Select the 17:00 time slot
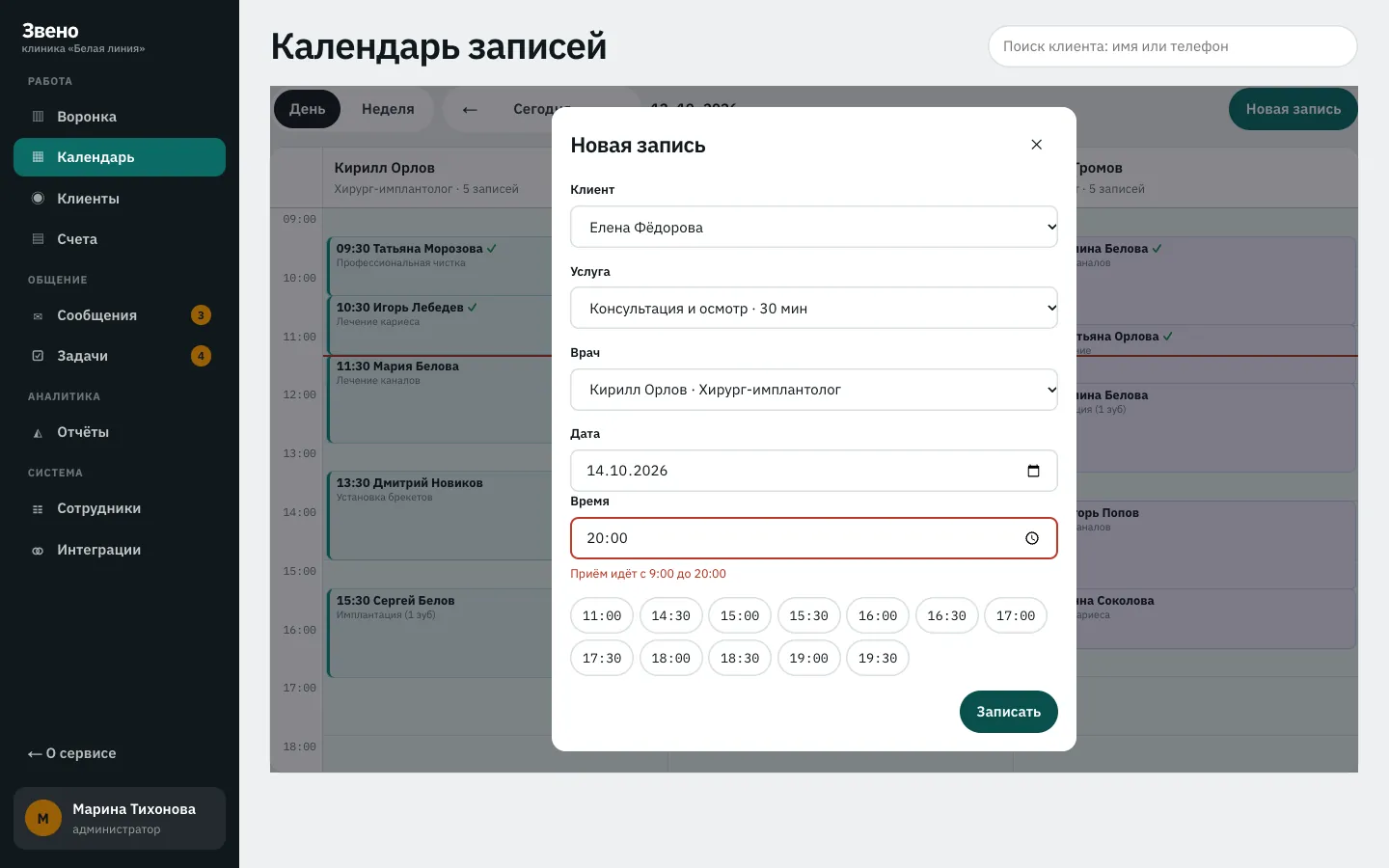Screen dimensions: 1389x868 pos(1016,615)
